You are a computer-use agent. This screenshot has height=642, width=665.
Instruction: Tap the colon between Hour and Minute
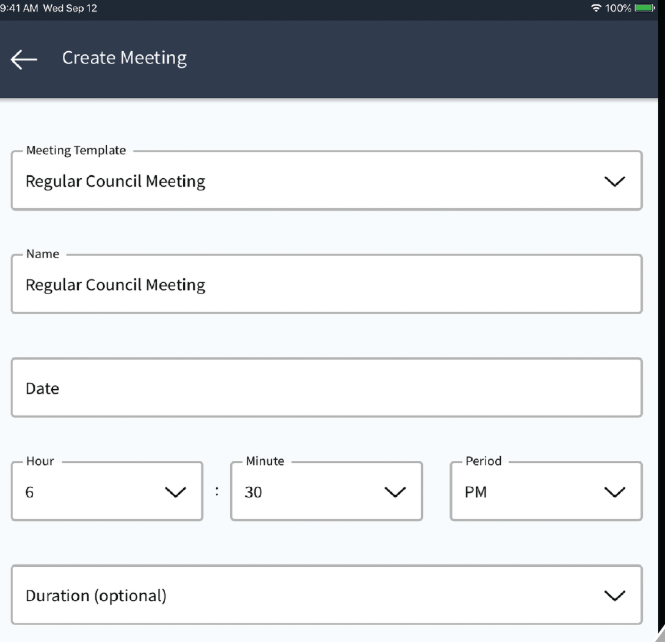pyautogui.click(x=217, y=491)
